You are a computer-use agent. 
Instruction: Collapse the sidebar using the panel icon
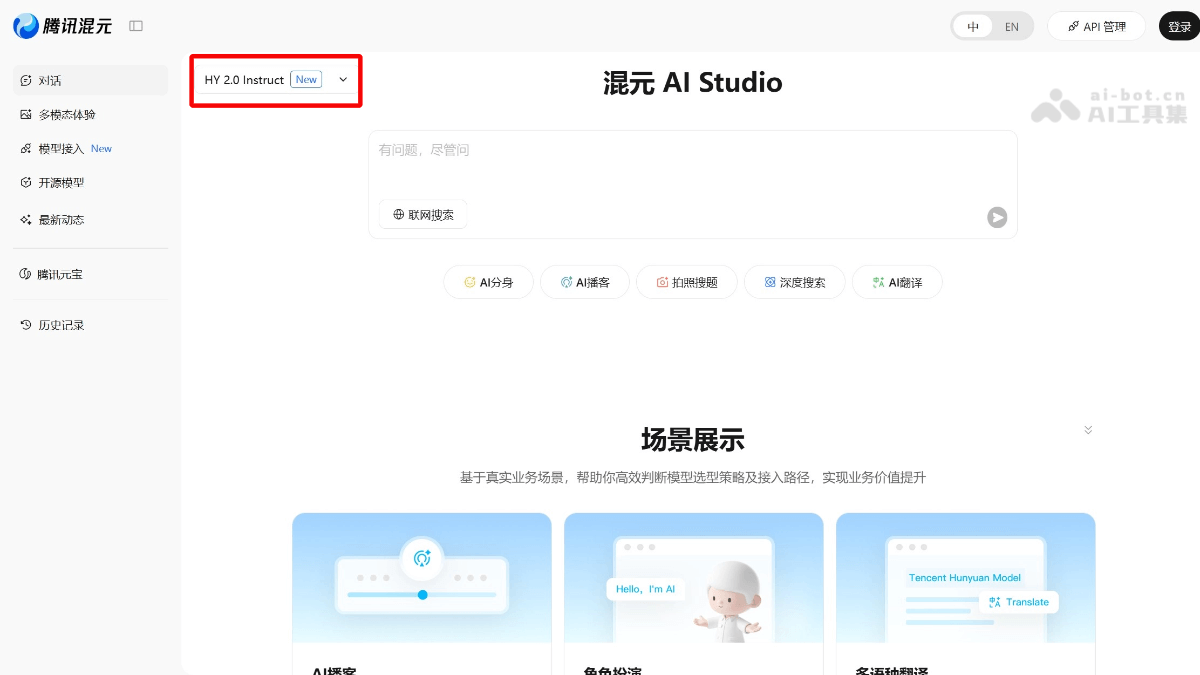click(x=134, y=26)
